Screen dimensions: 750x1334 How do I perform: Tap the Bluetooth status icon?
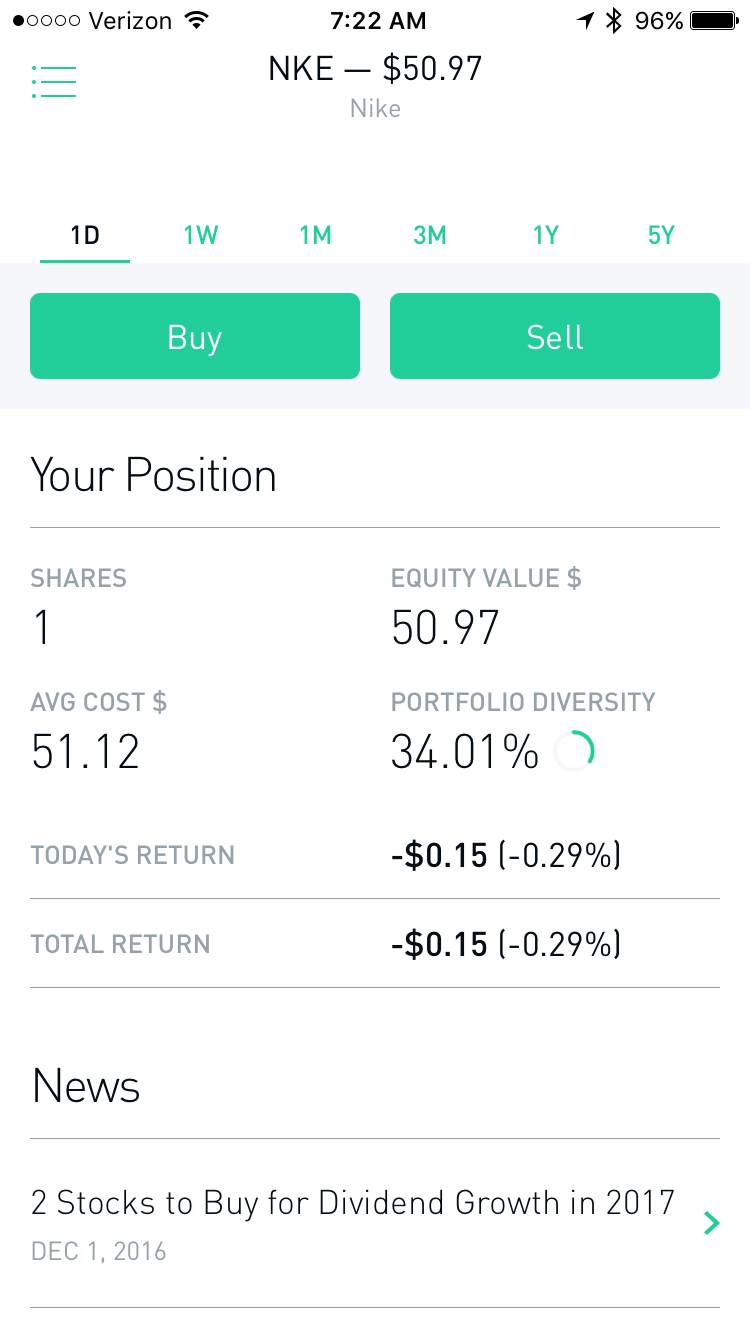(x=614, y=20)
